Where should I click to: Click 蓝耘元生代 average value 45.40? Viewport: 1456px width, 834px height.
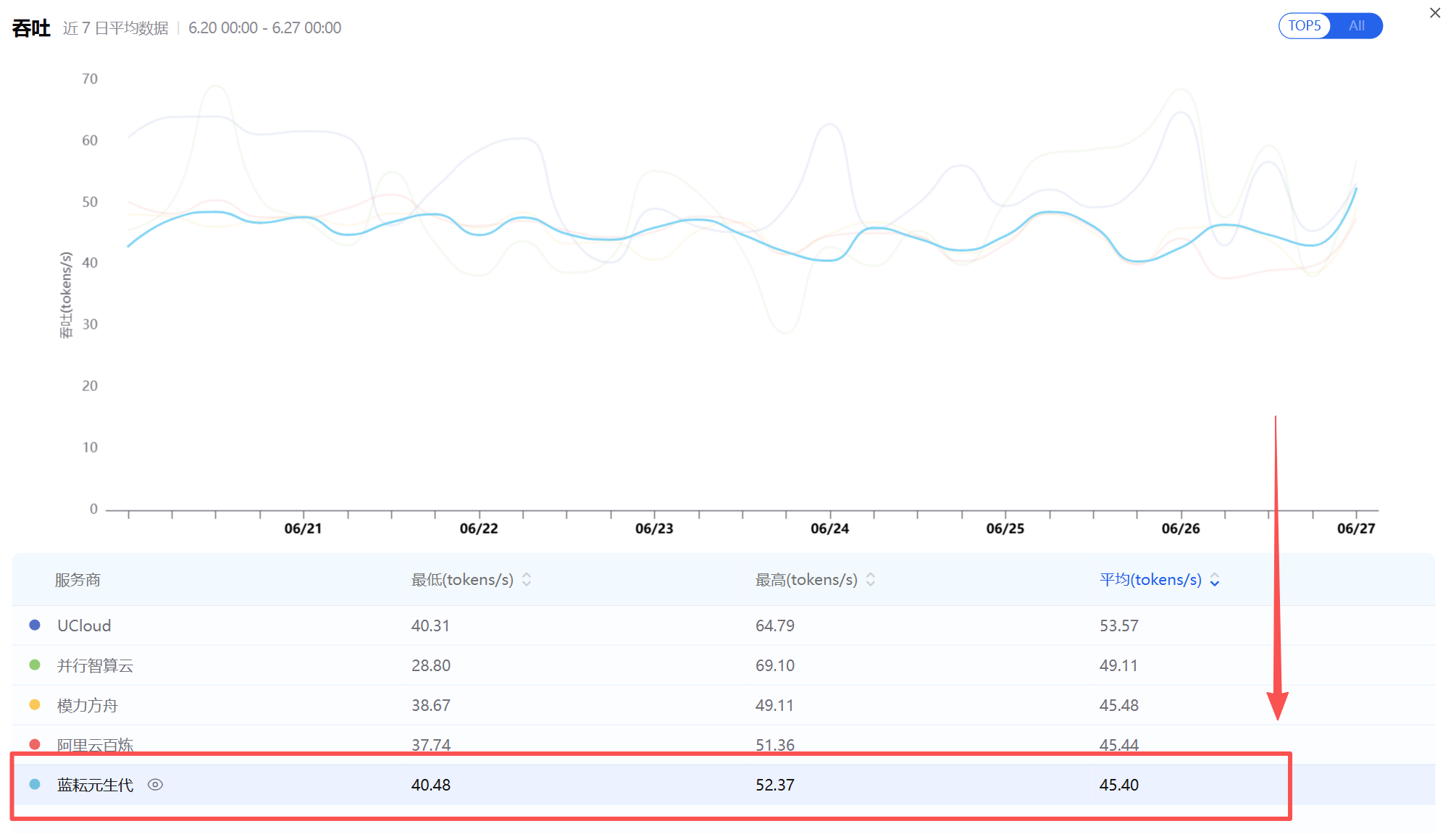coord(1119,785)
